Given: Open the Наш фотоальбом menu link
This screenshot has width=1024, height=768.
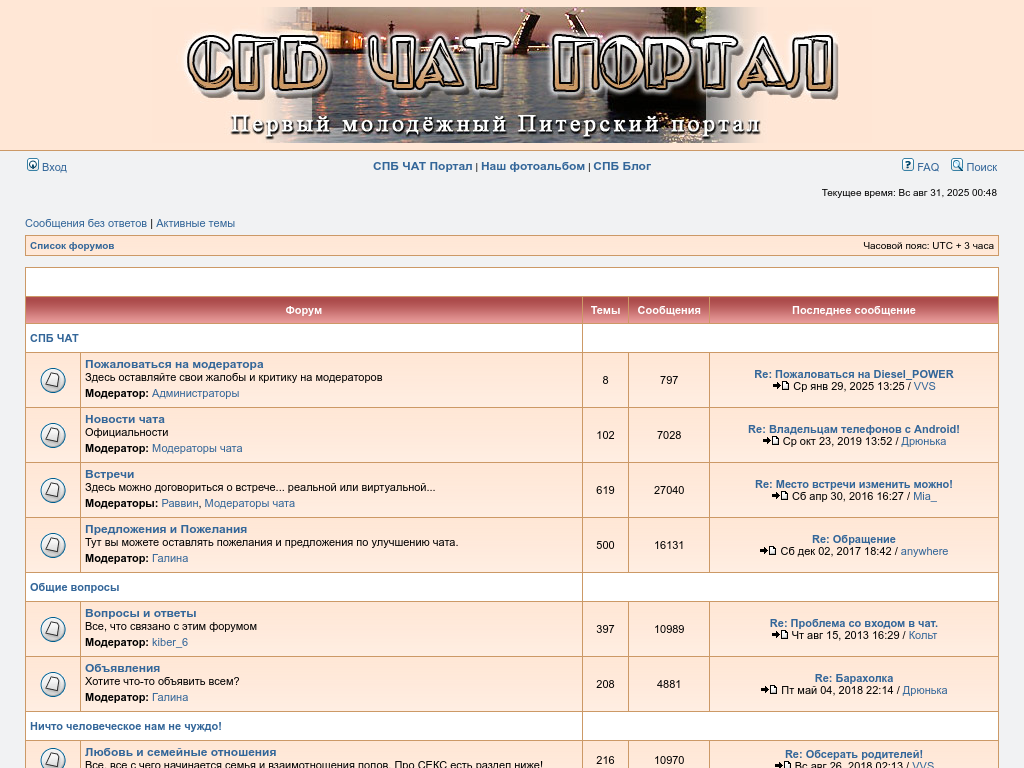Looking at the screenshot, I should (532, 166).
